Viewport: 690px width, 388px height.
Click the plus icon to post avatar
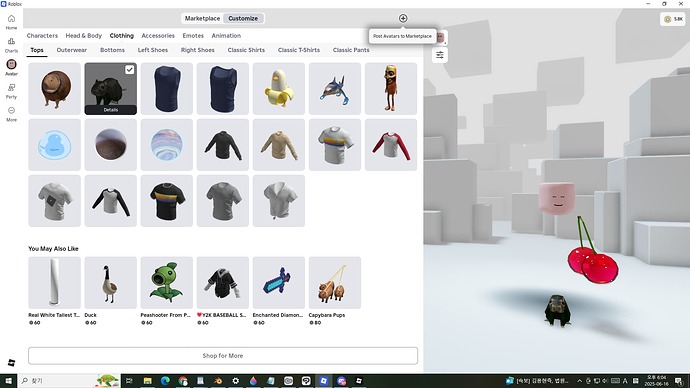[x=403, y=18]
